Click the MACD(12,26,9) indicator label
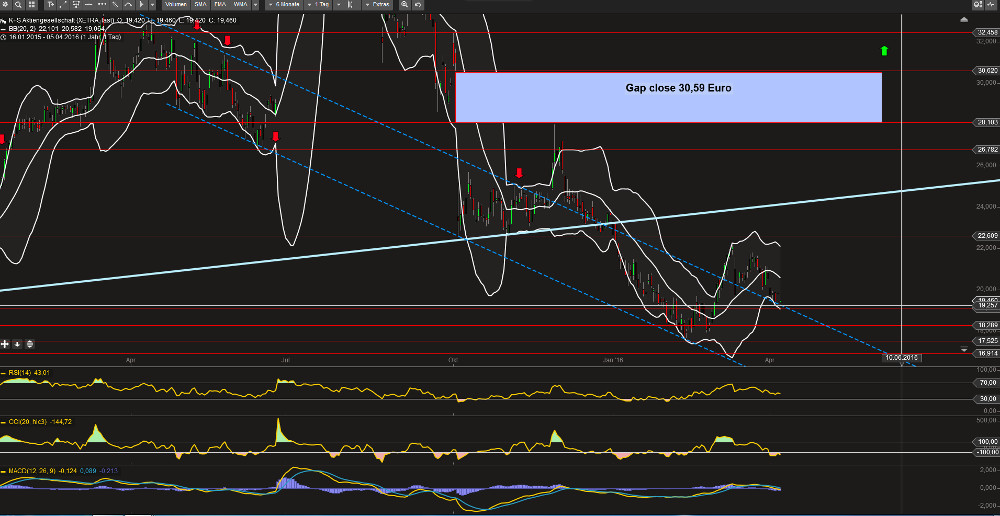This screenshot has height=516, width=1000. pyautogui.click(x=32, y=471)
